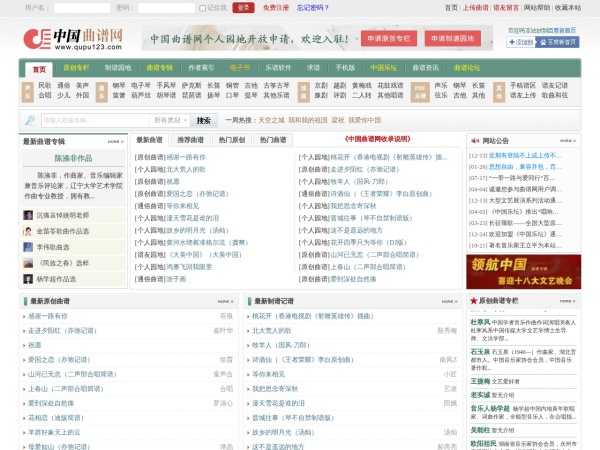600x450 pixels.
Task: Click the 搜索 search button
Action: pyautogui.click(x=204, y=121)
